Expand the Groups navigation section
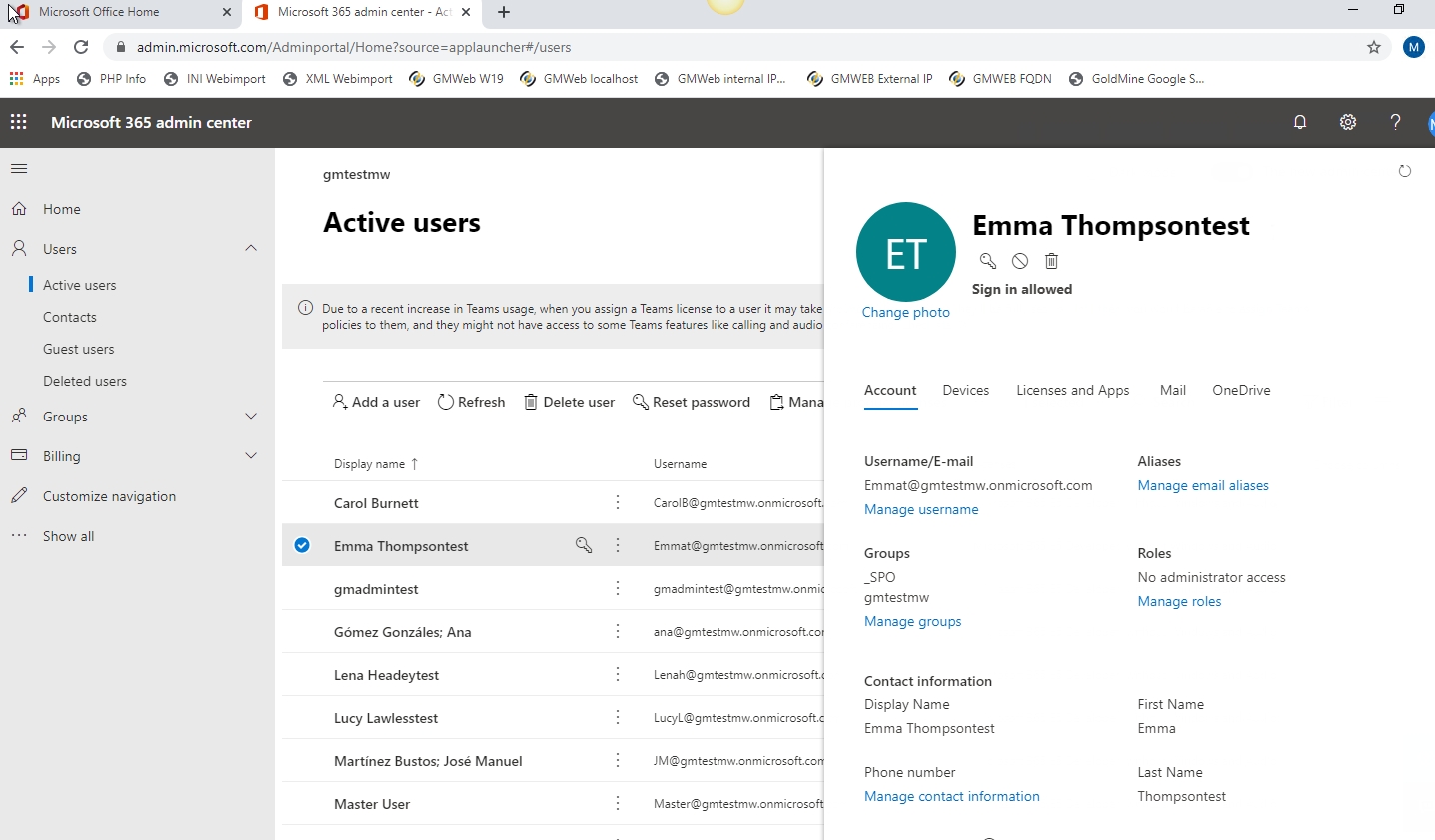 251,417
